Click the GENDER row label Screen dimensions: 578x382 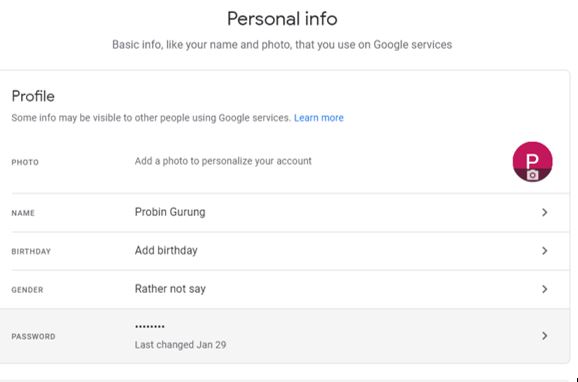27,290
